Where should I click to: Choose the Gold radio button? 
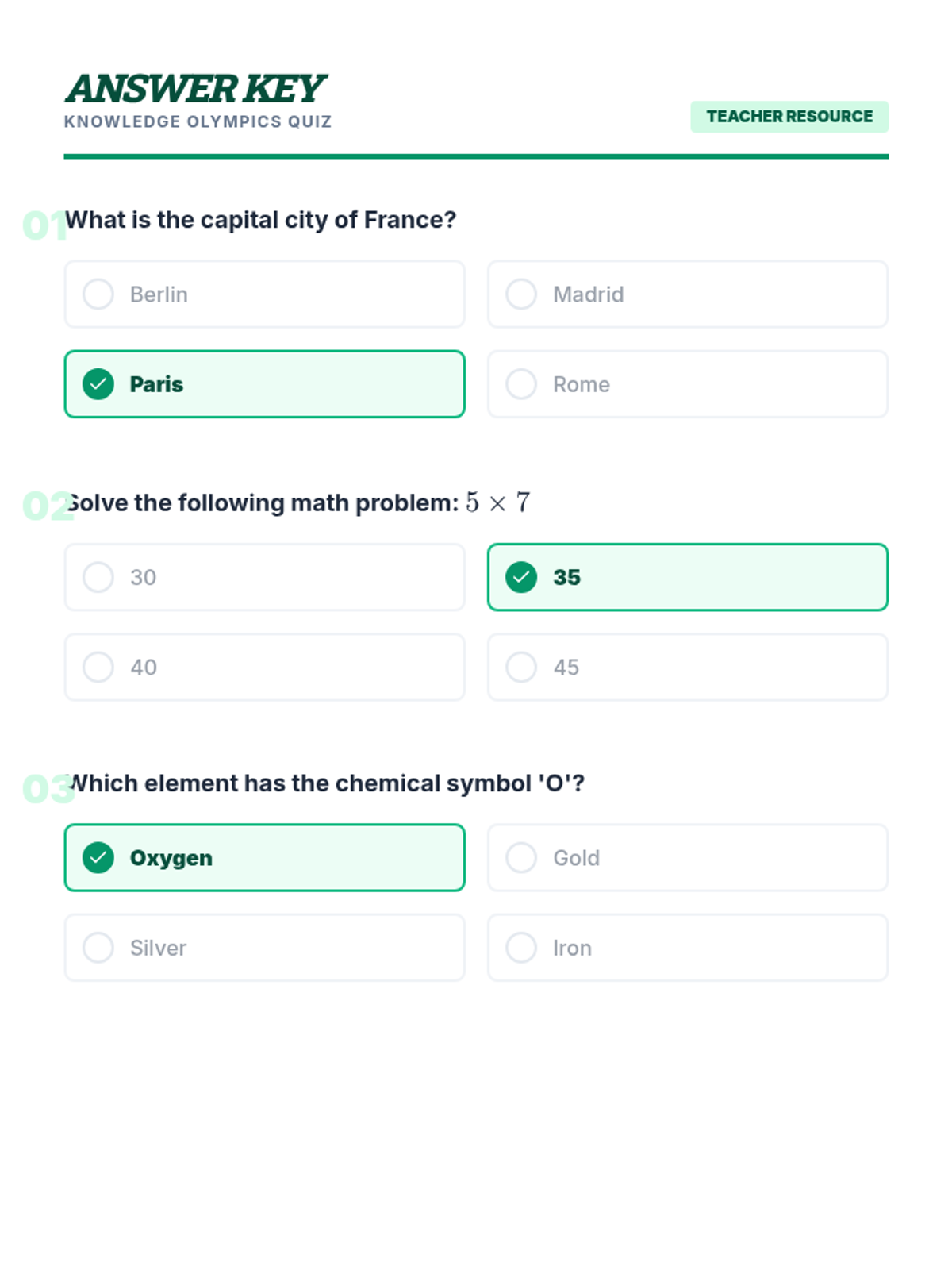(x=521, y=858)
